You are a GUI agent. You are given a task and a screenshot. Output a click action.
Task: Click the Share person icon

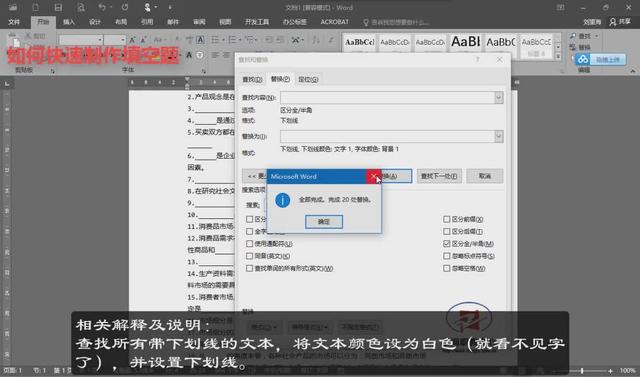[613, 22]
